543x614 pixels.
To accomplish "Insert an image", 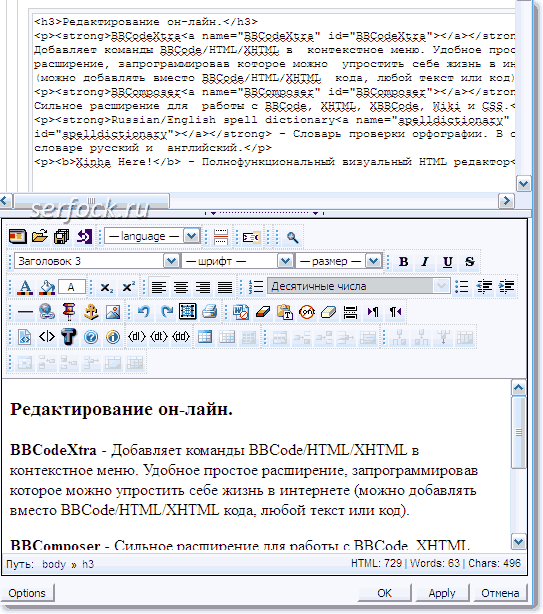I will click(113, 312).
